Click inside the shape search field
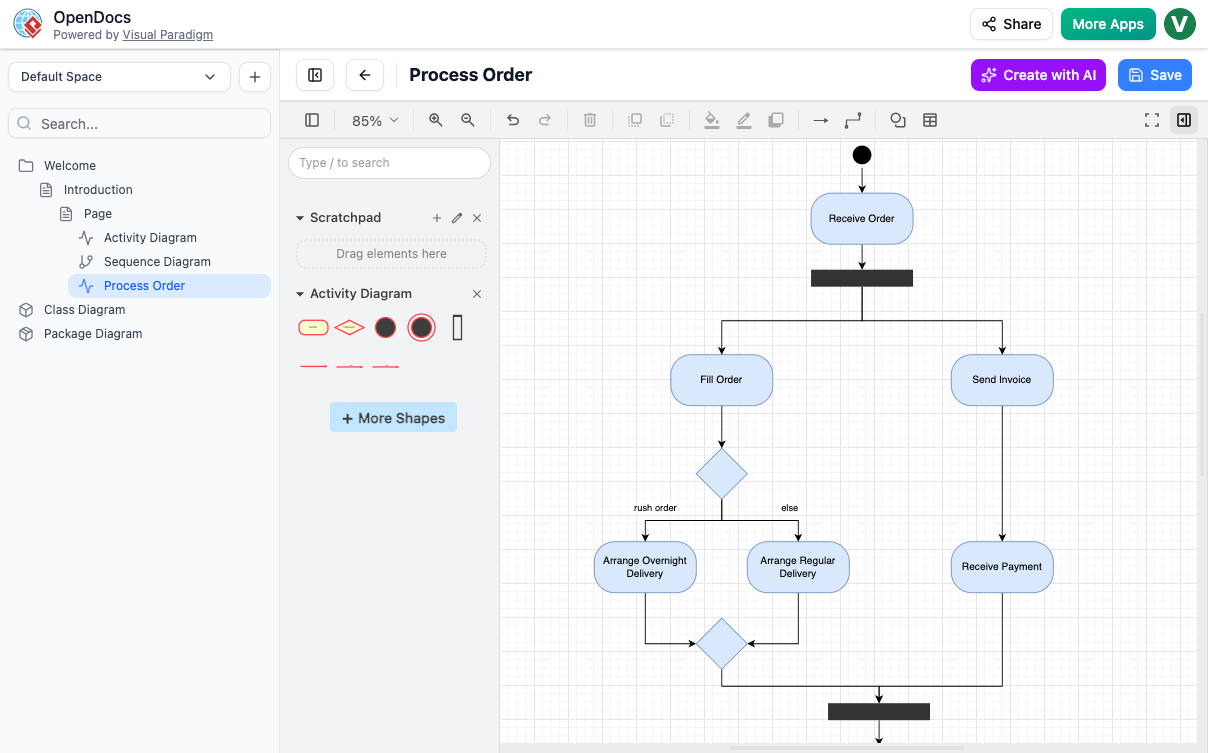This screenshot has width=1208, height=753. coord(389,162)
